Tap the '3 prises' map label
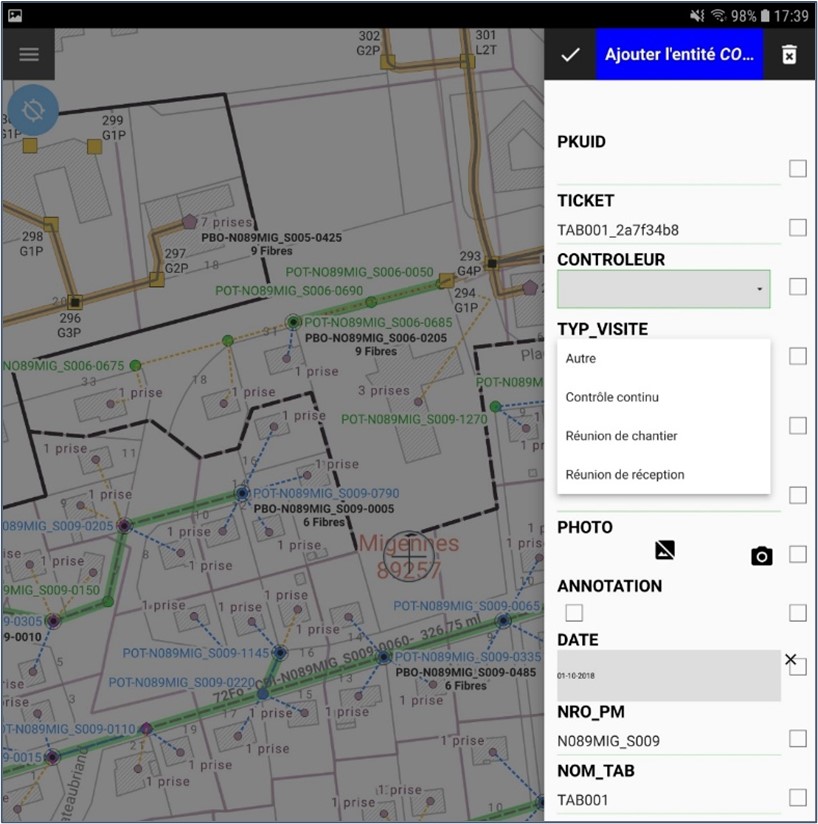818x824 pixels. click(x=384, y=390)
